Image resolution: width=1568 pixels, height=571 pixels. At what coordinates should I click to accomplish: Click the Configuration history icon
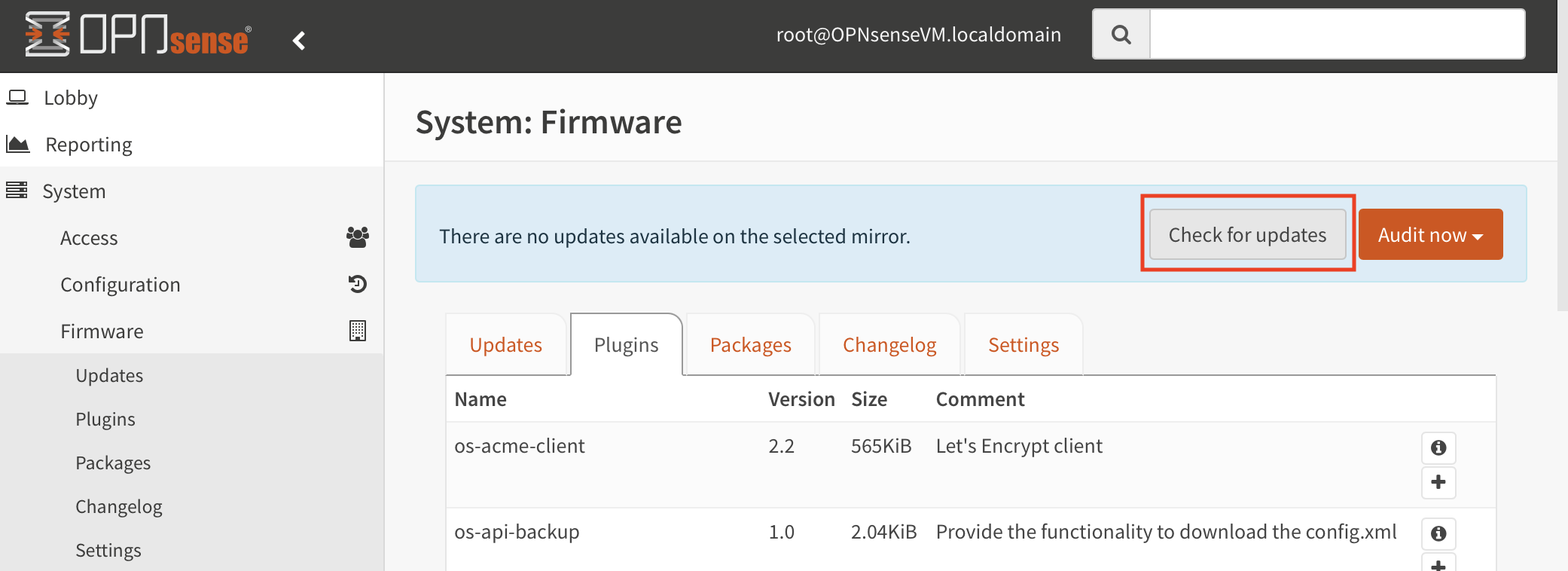[x=358, y=284]
